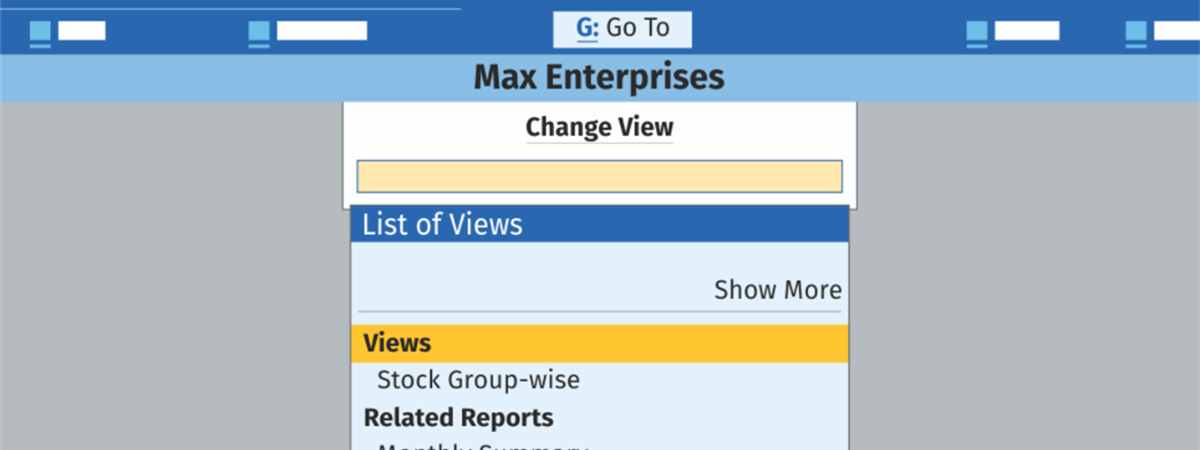Select the rightmost cut-off white menu label
This screenshot has height=450, width=1200.
(x=1176, y=30)
